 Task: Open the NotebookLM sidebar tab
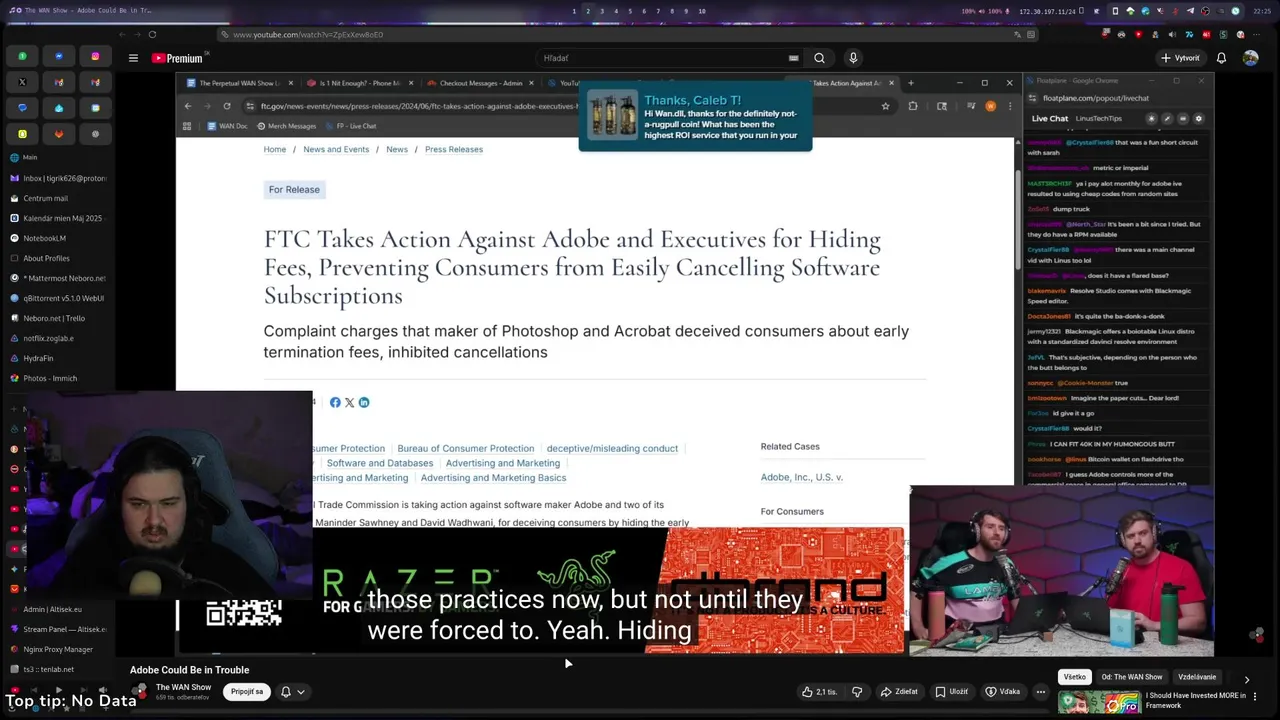click(x=58, y=238)
